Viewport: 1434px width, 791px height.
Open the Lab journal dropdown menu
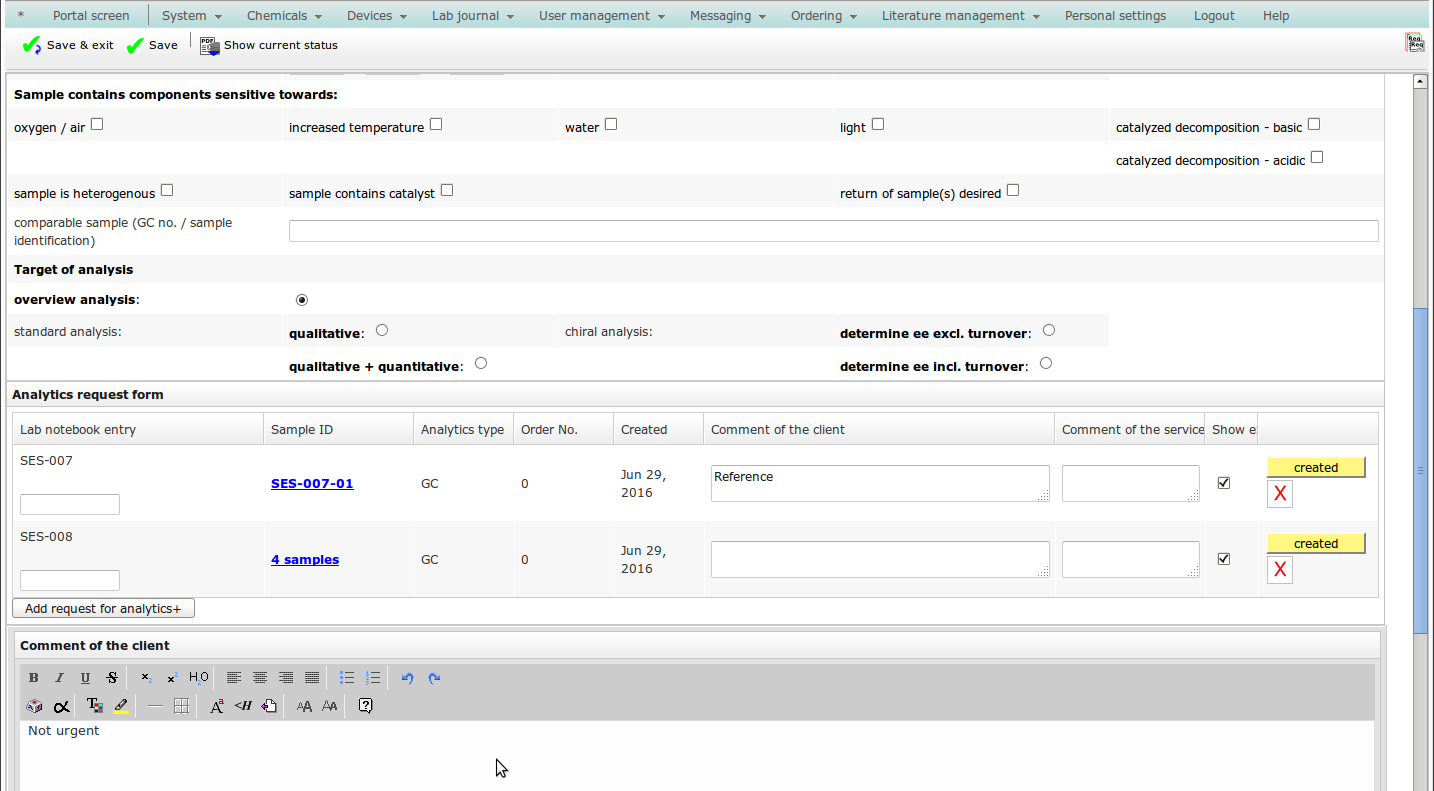(x=472, y=16)
